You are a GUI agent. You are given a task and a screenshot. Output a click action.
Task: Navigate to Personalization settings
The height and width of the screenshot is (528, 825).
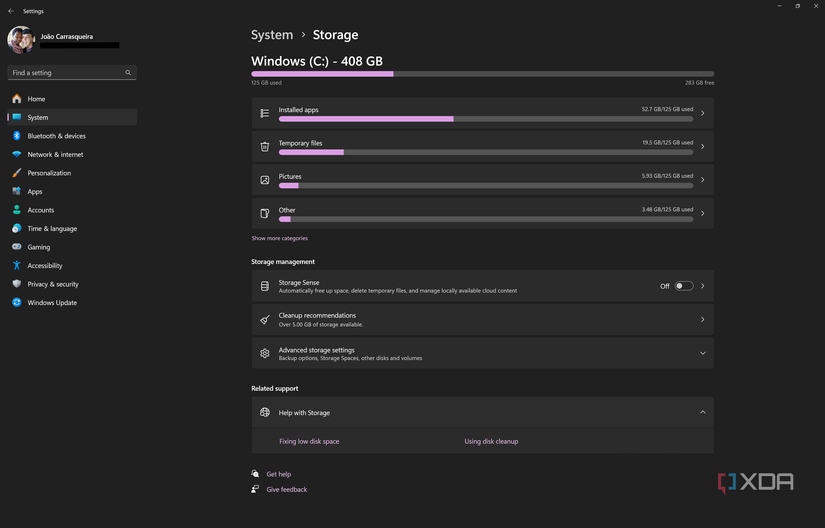tap(72, 172)
